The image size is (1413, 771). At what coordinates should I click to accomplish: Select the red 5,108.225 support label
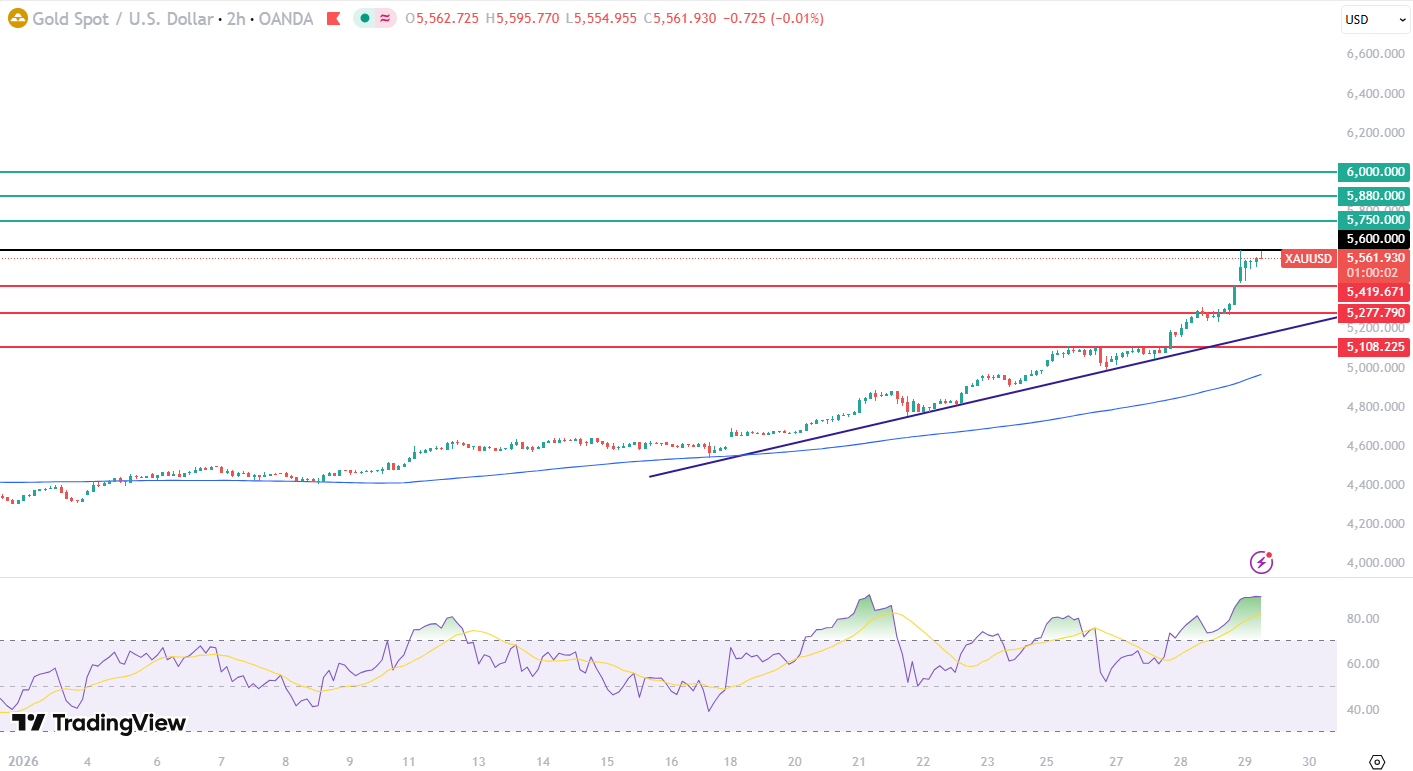point(1372,347)
